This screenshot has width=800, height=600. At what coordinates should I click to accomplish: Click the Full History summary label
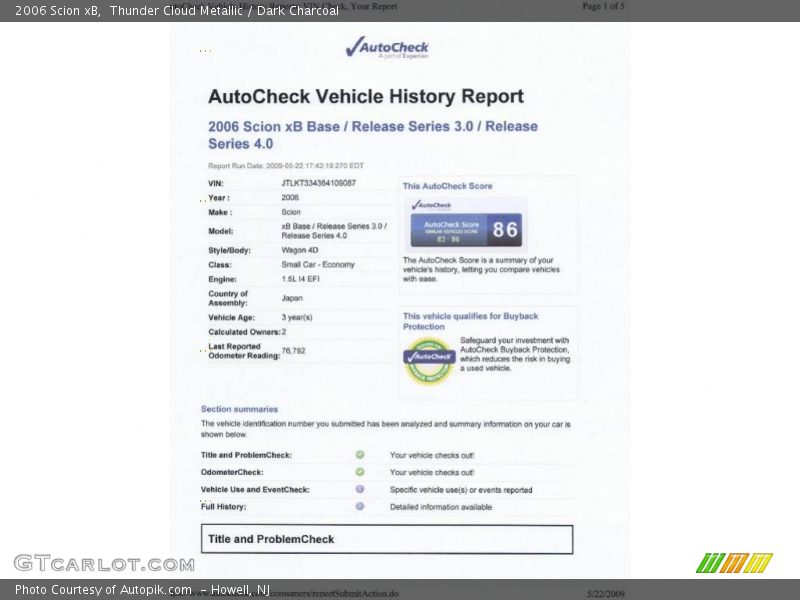223,507
